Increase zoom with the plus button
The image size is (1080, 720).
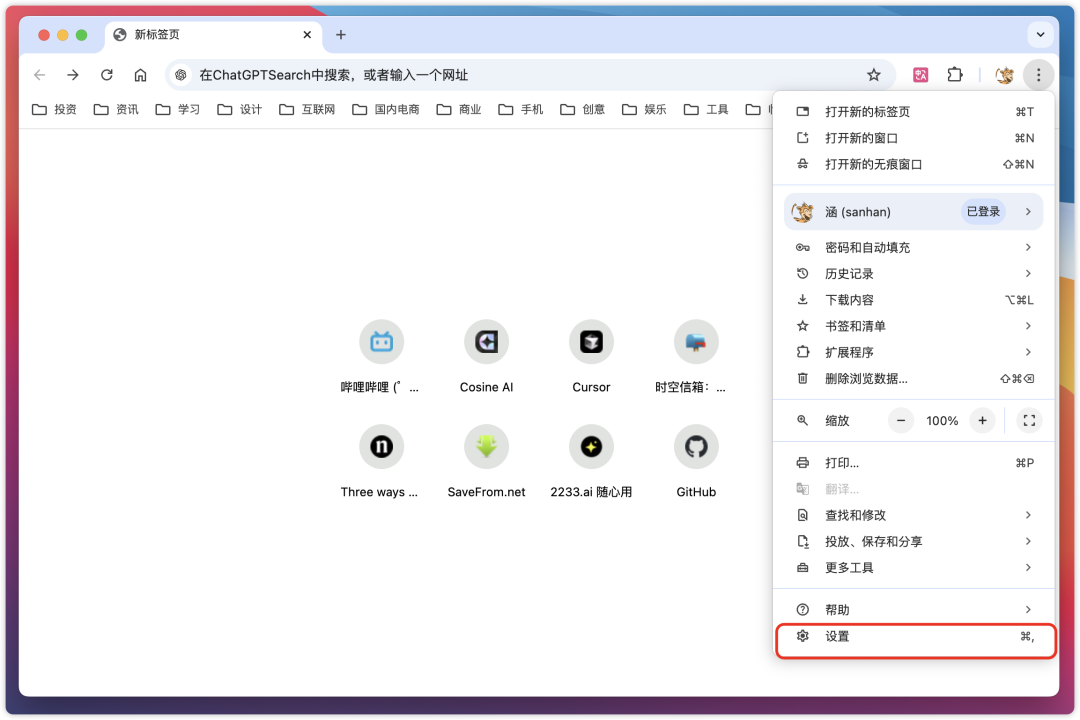pos(983,421)
